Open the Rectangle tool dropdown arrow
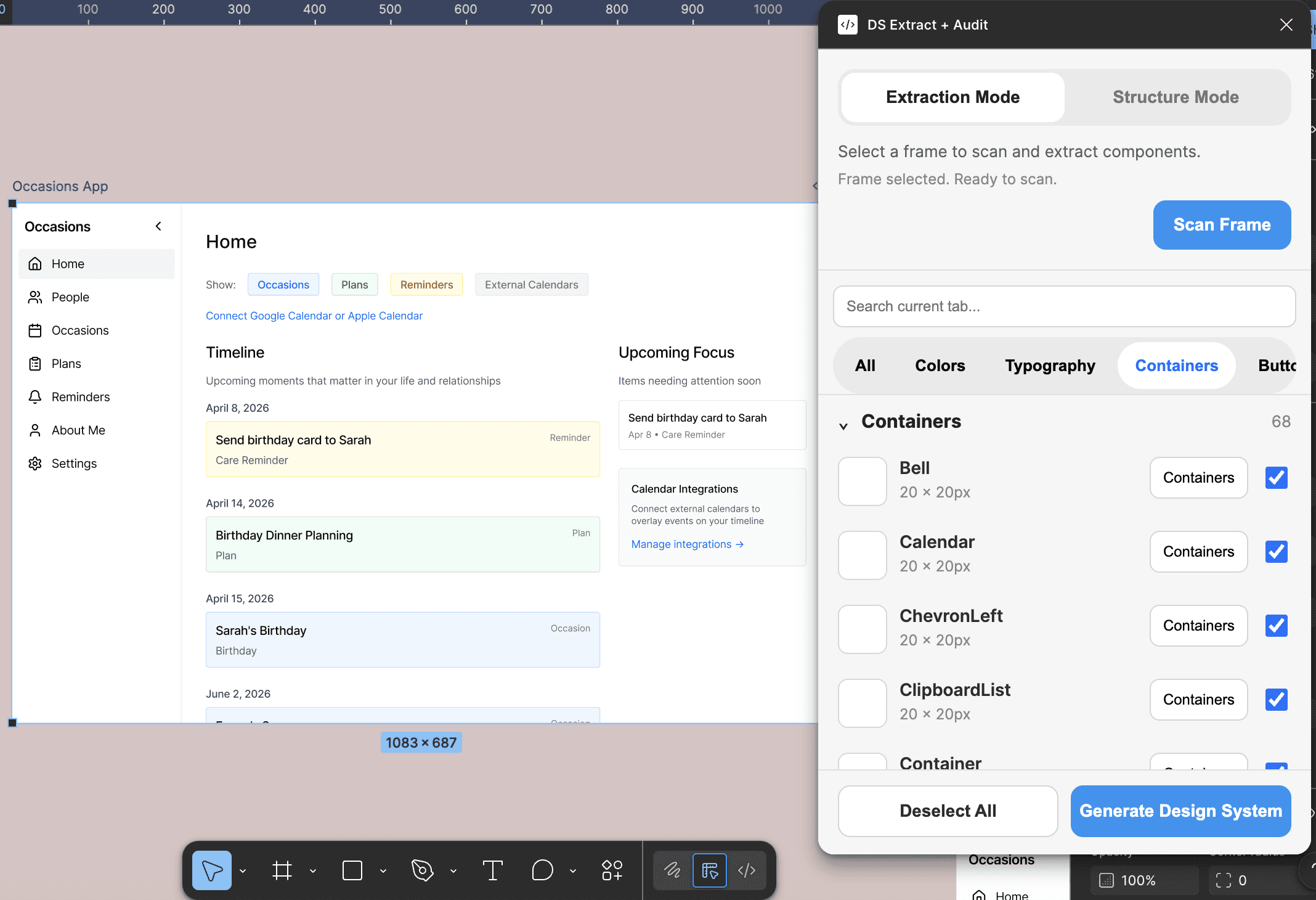 coord(383,871)
